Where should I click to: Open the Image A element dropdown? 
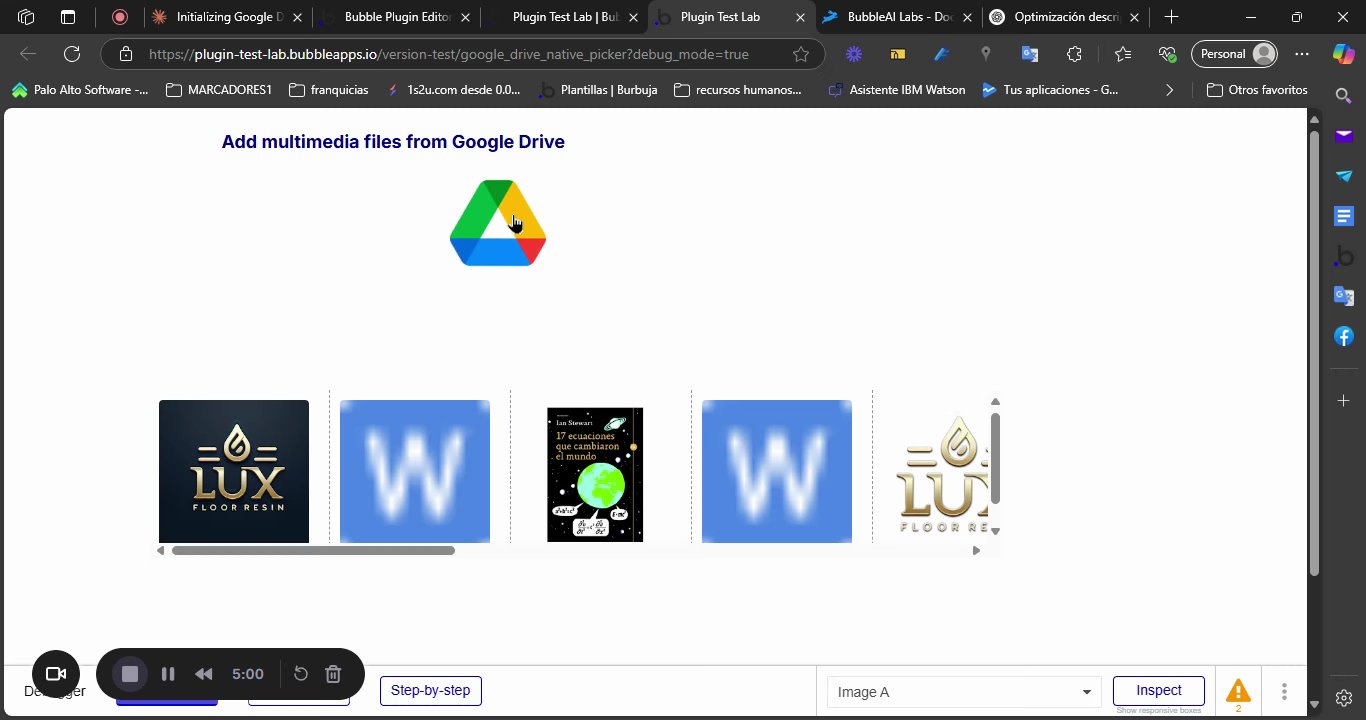pyautogui.click(x=964, y=692)
